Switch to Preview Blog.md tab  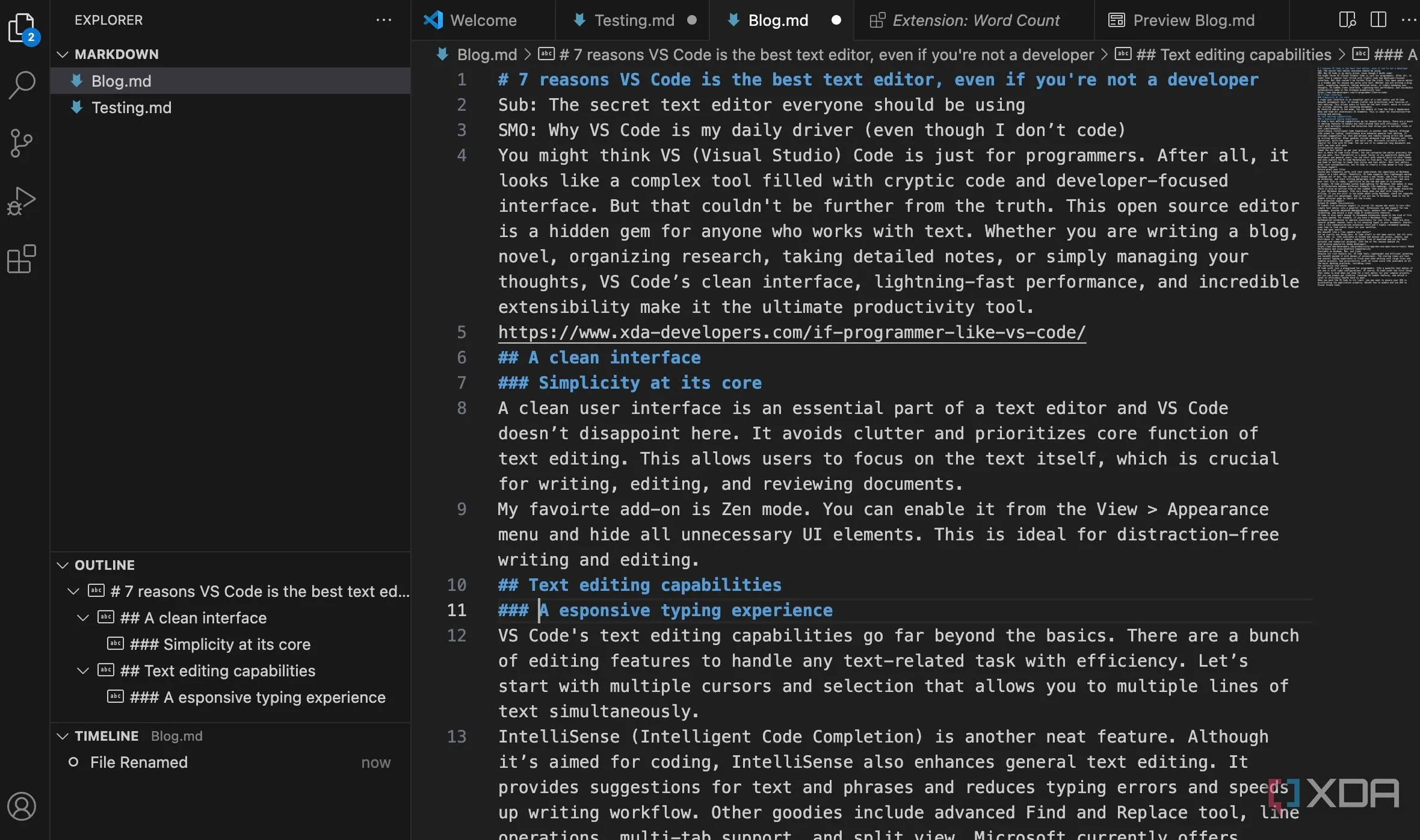(1193, 20)
